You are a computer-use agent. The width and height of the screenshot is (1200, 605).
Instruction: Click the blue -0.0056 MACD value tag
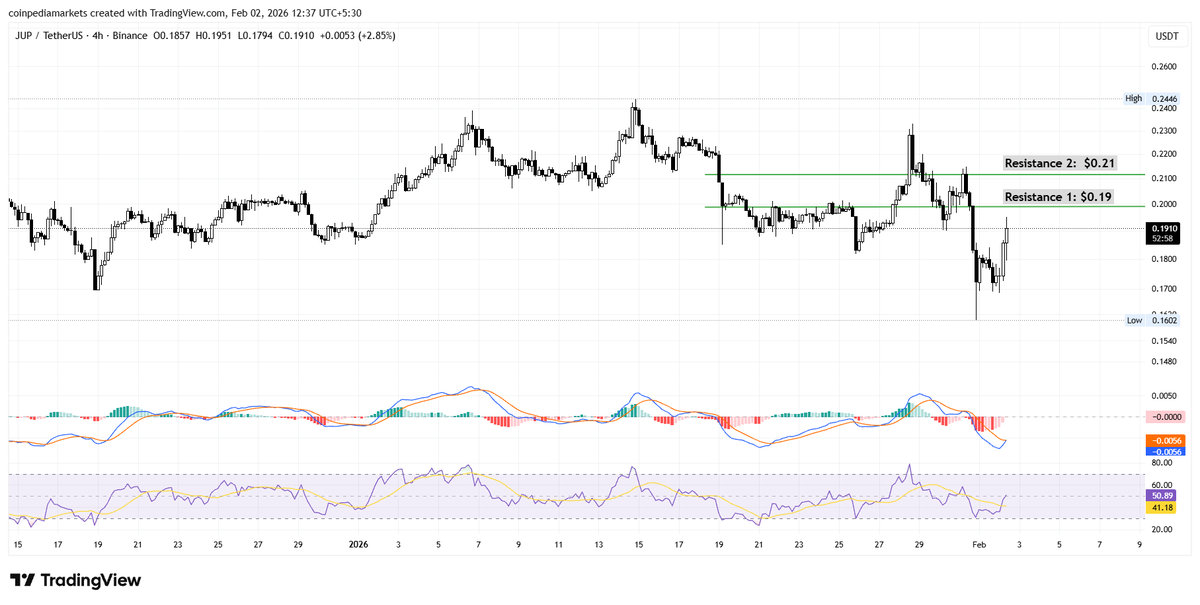pyautogui.click(x=1166, y=452)
